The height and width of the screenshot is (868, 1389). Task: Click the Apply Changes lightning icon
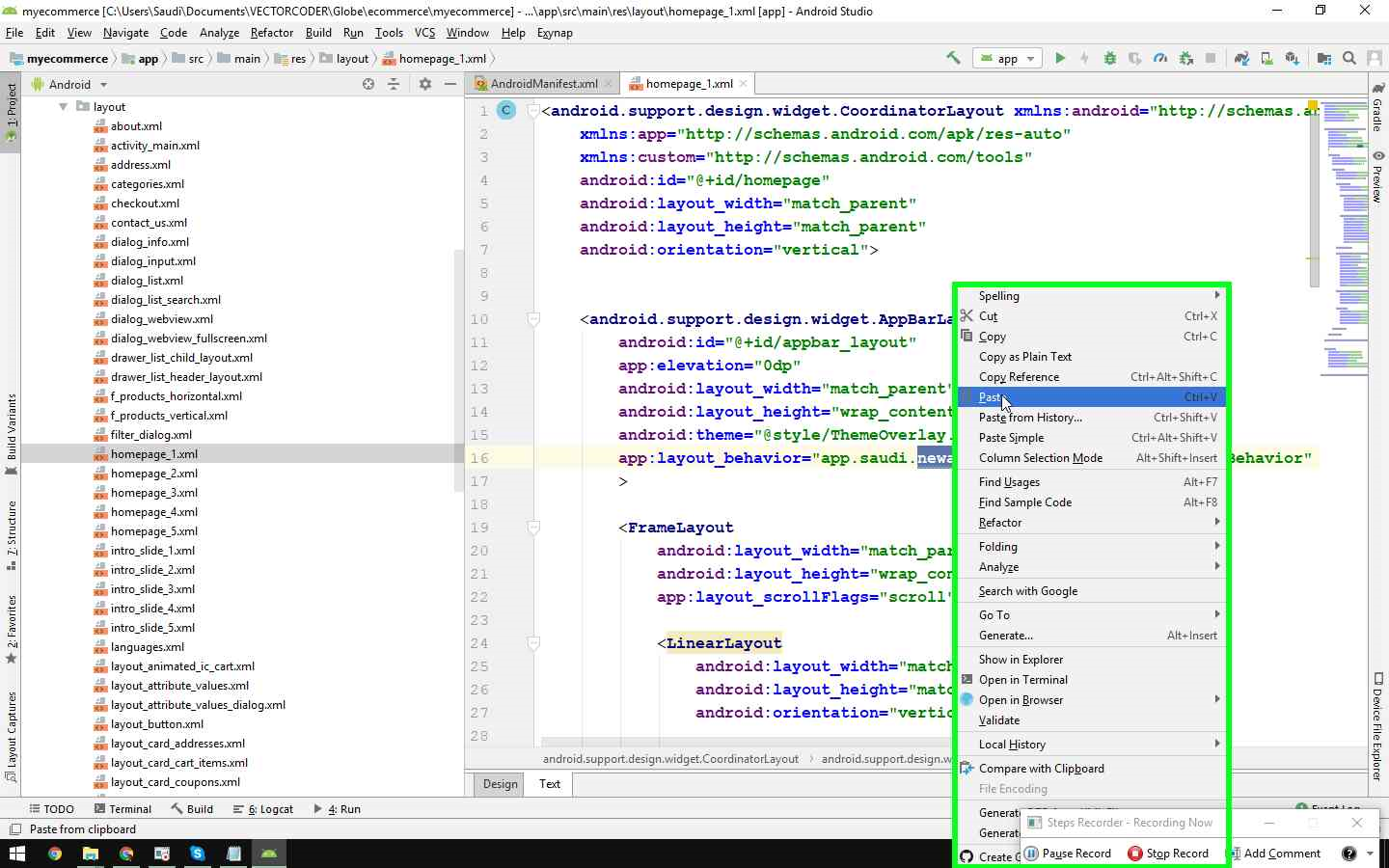1084,58
